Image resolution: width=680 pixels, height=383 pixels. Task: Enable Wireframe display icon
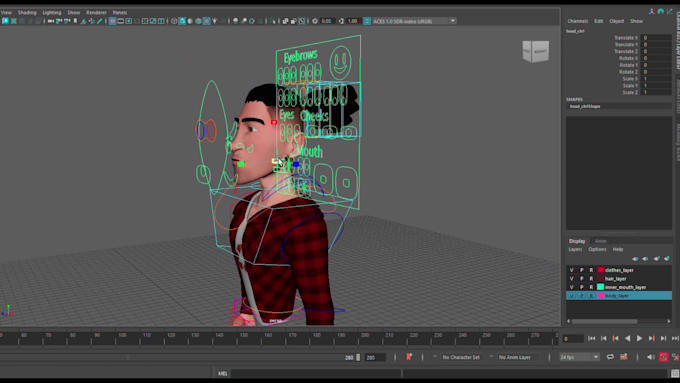tap(174, 21)
